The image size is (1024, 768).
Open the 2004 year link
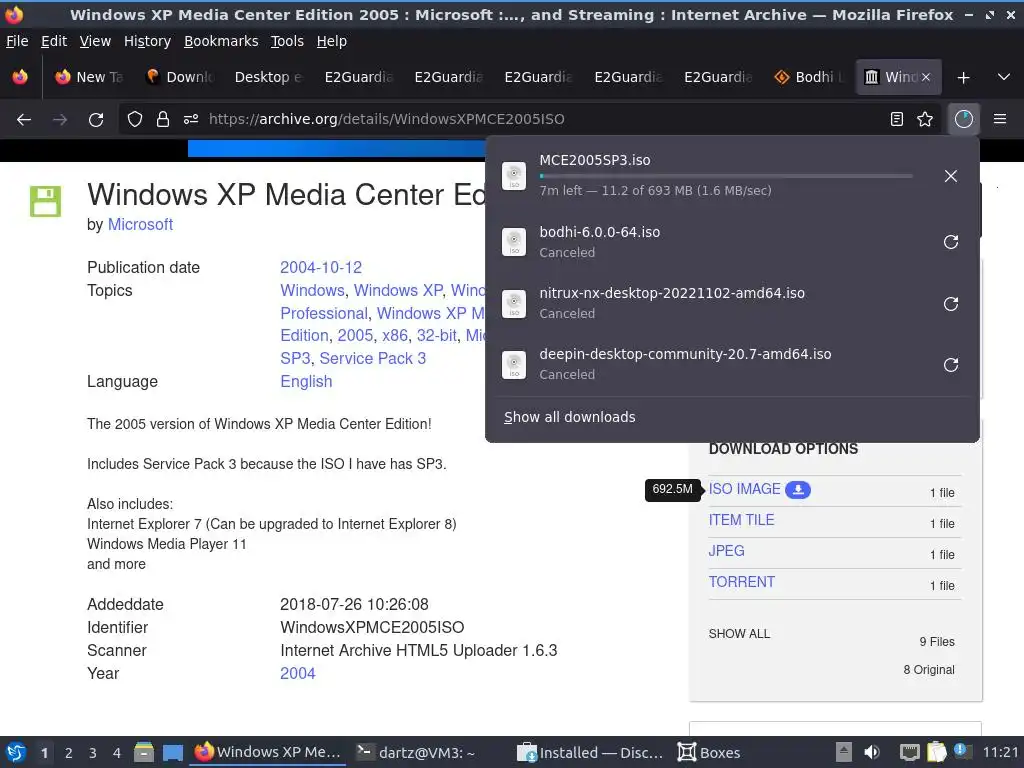pyautogui.click(x=298, y=674)
